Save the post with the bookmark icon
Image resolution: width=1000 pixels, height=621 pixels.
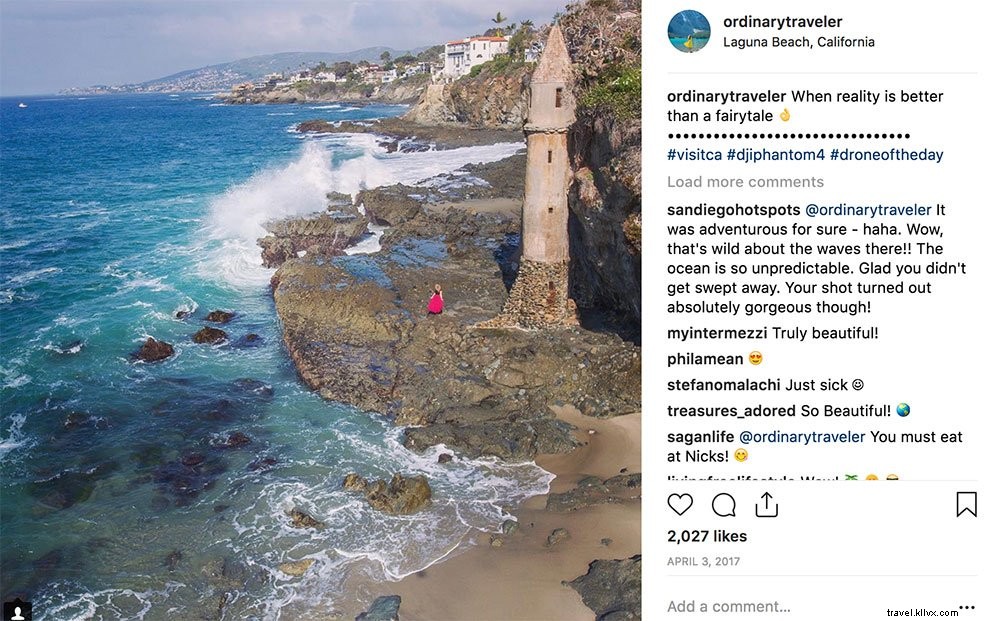tap(967, 506)
